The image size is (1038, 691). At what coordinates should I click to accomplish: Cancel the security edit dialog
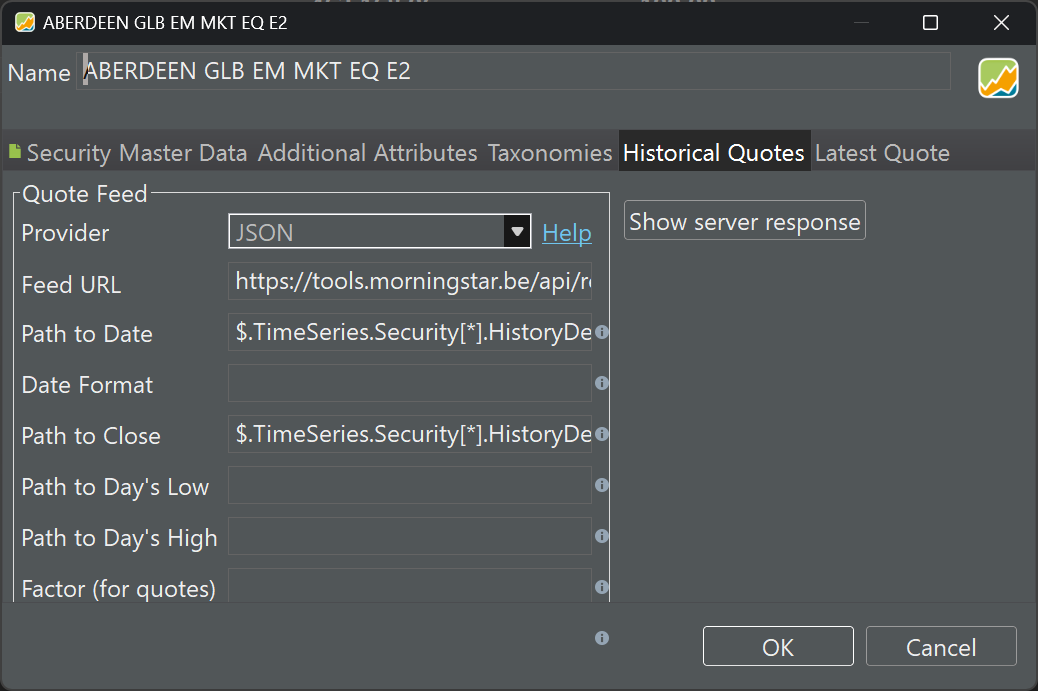(941, 647)
